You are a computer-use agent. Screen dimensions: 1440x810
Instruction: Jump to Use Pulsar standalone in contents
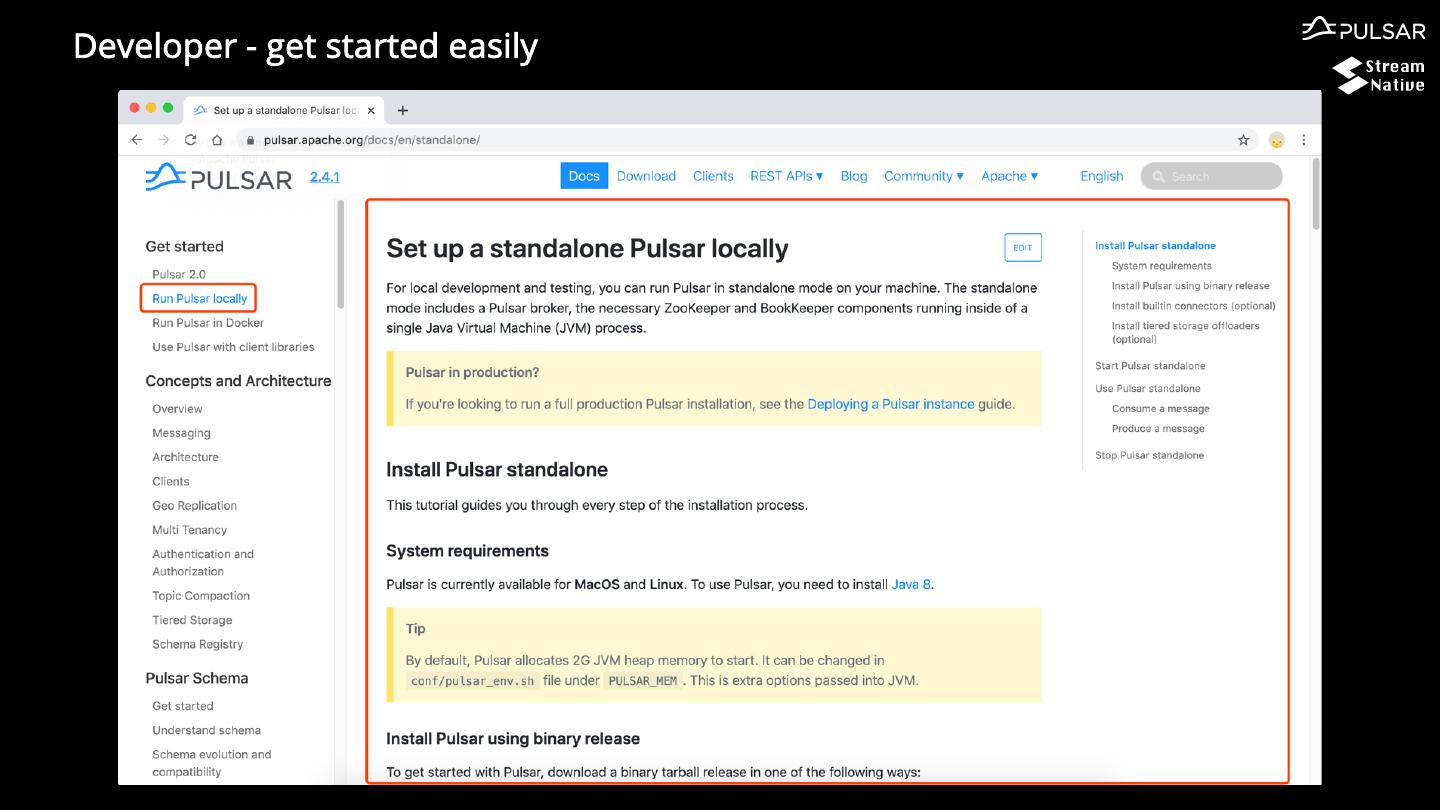pyautogui.click(x=1147, y=389)
